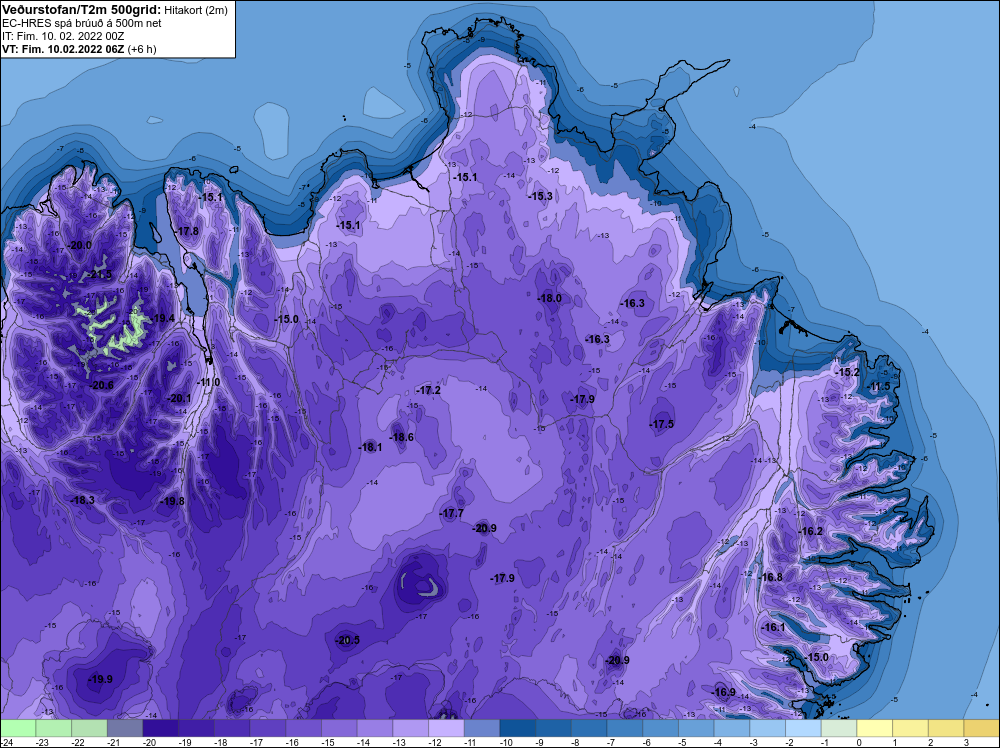Click the 'EC-HRES spá brúuð á 500m net' line
This screenshot has width=1000, height=748.
coord(82,23)
